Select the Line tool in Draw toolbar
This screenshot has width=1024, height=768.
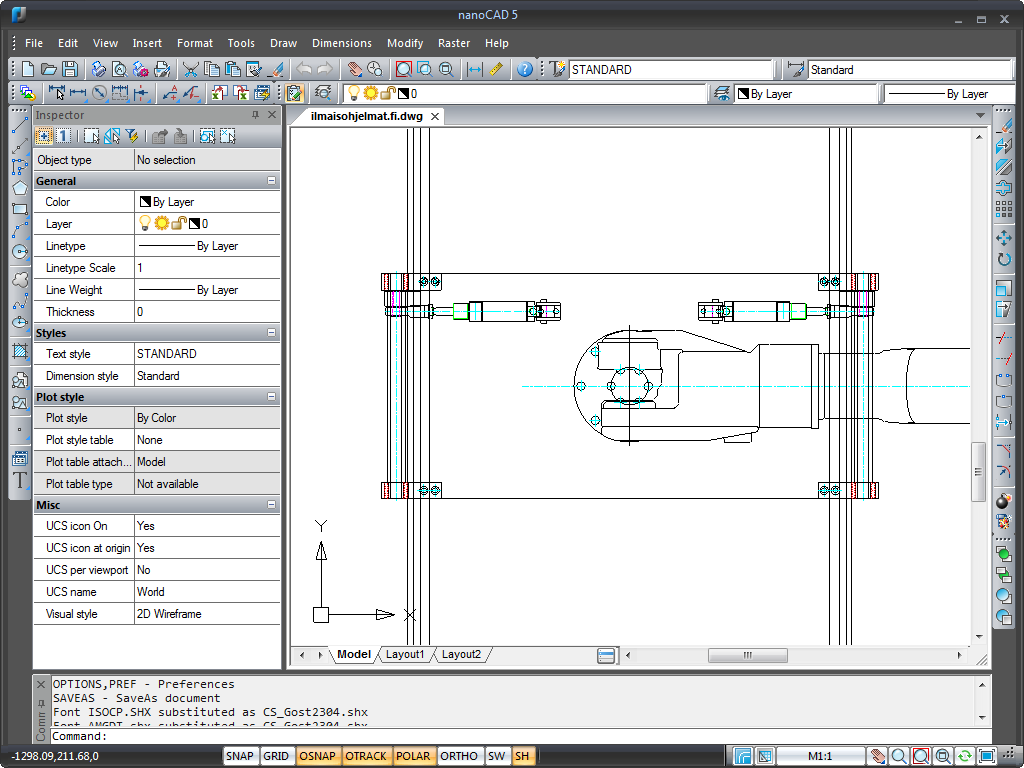coord(20,125)
